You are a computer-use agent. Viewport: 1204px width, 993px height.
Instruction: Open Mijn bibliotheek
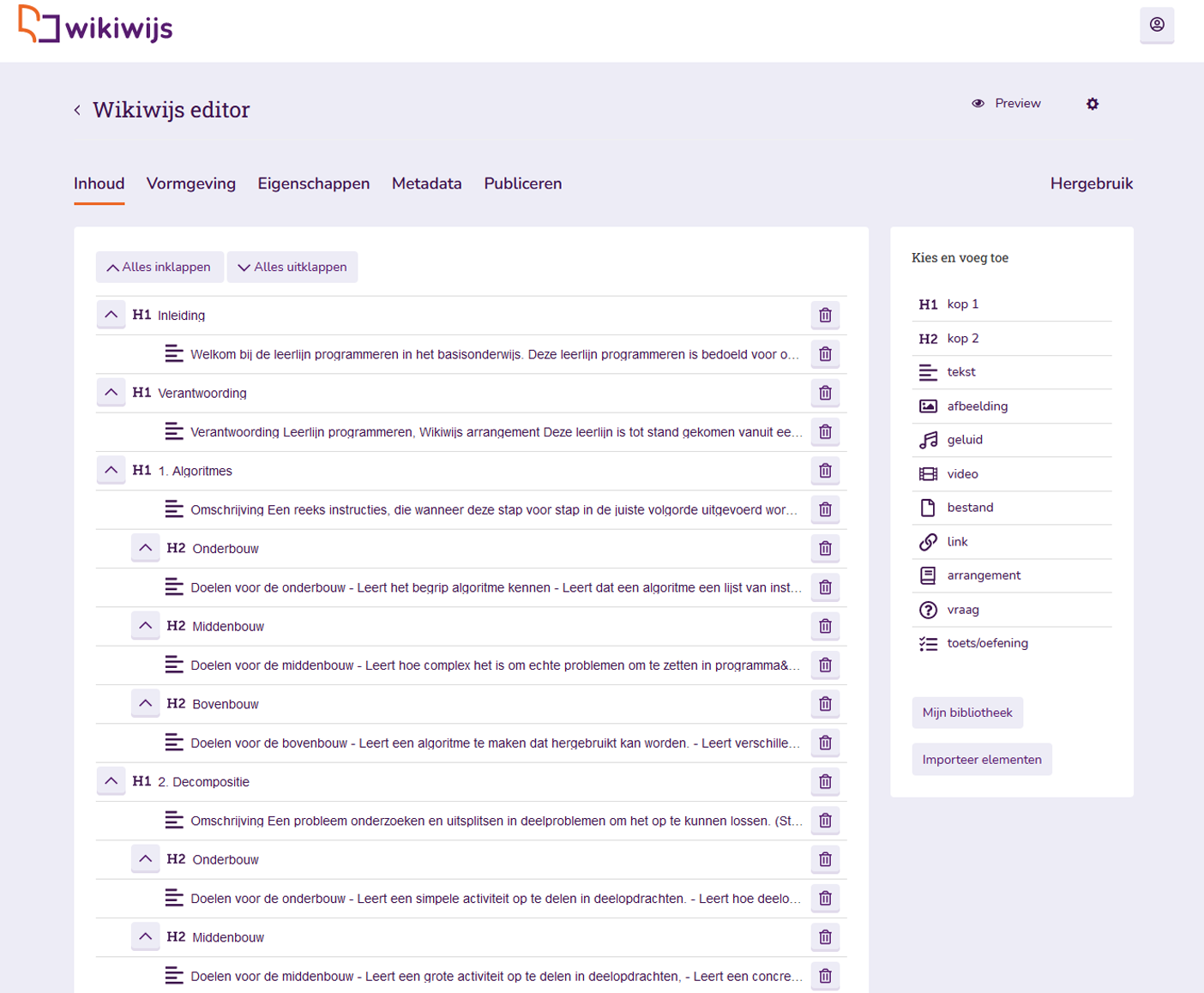click(x=967, y=713)
